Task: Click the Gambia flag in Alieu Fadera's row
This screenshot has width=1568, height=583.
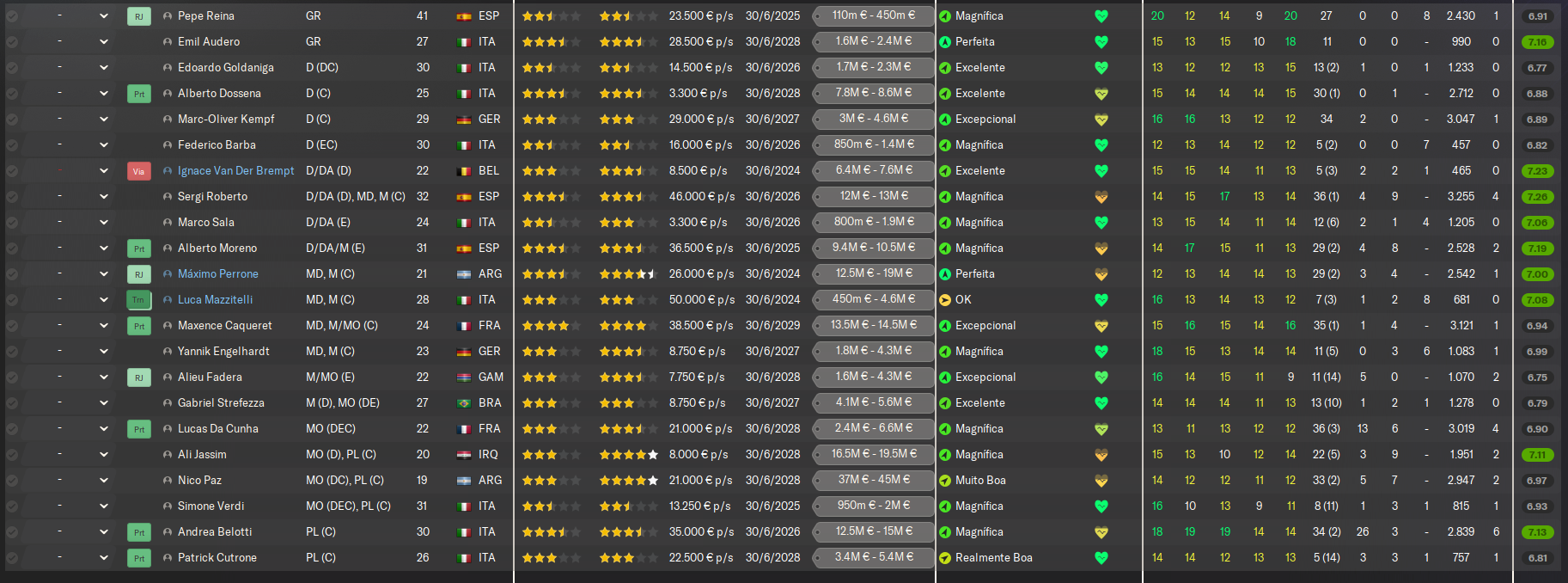Action: [x=464, y=377]
